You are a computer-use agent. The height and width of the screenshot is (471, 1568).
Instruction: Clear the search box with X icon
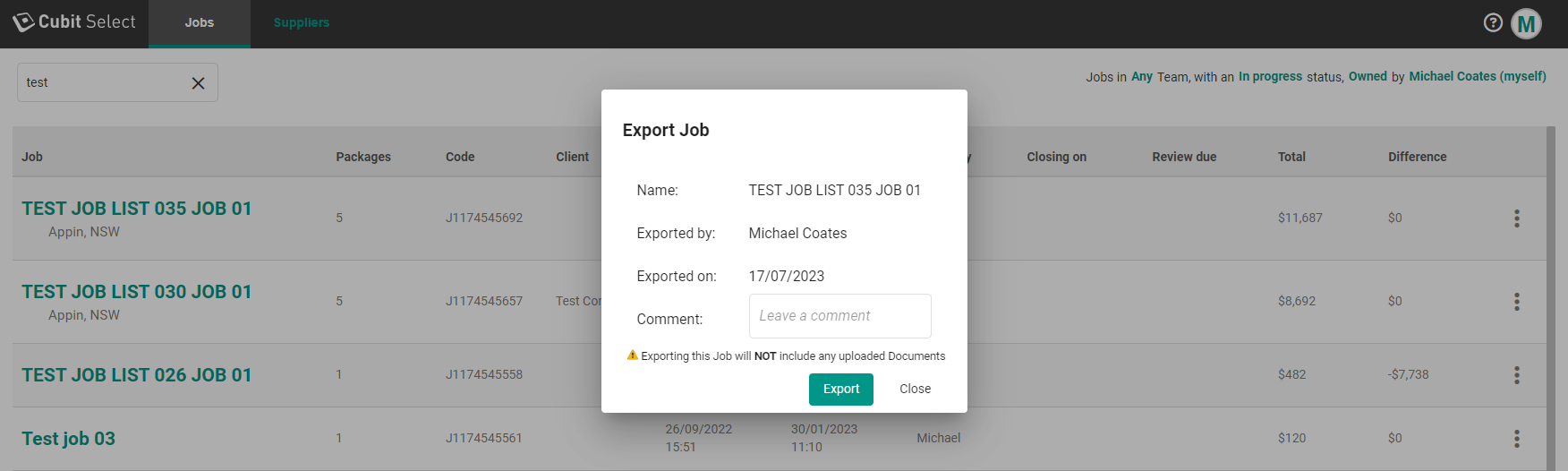tap(198, 83)
